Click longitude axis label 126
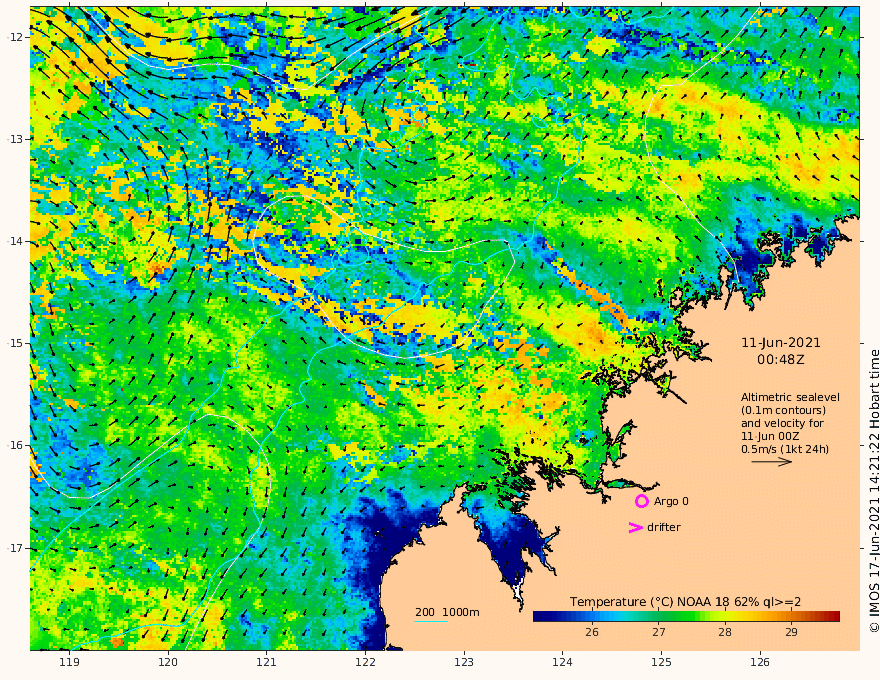The width and height of the screenshot is (880, 680). [x=760, y=662]
